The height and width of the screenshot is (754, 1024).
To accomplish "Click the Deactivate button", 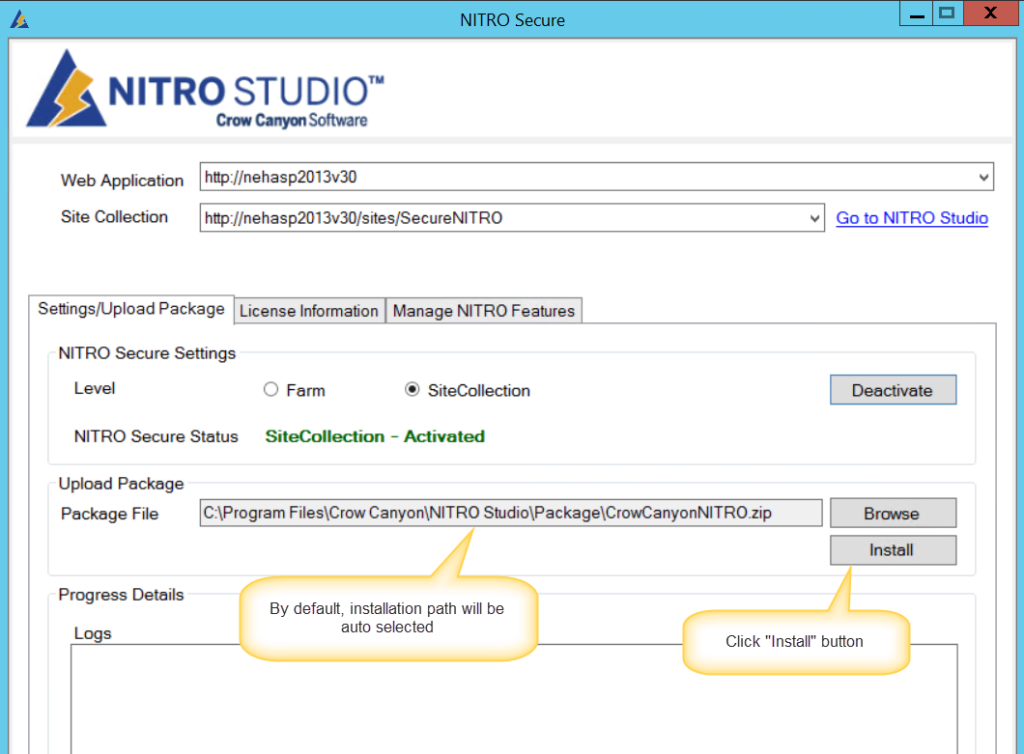I will click(892, 389).
